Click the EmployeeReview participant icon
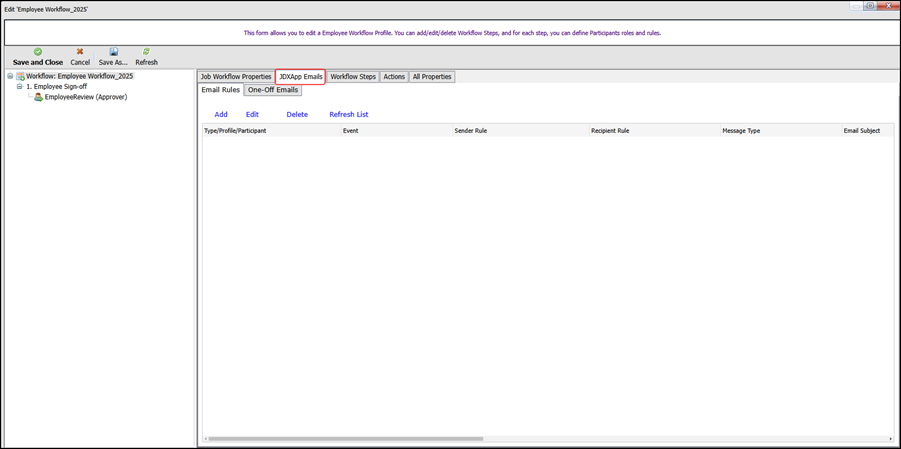Image resolution: width=901 pixels, height=449 pixels. coord(38,98)
